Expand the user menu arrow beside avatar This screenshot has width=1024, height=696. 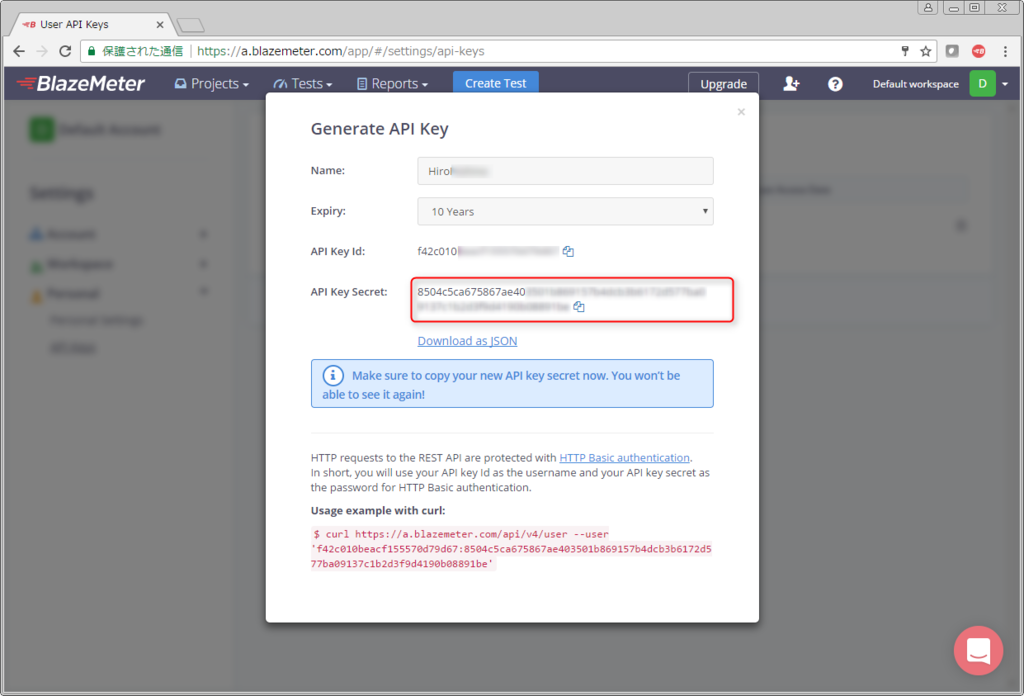pos(1005,84)
